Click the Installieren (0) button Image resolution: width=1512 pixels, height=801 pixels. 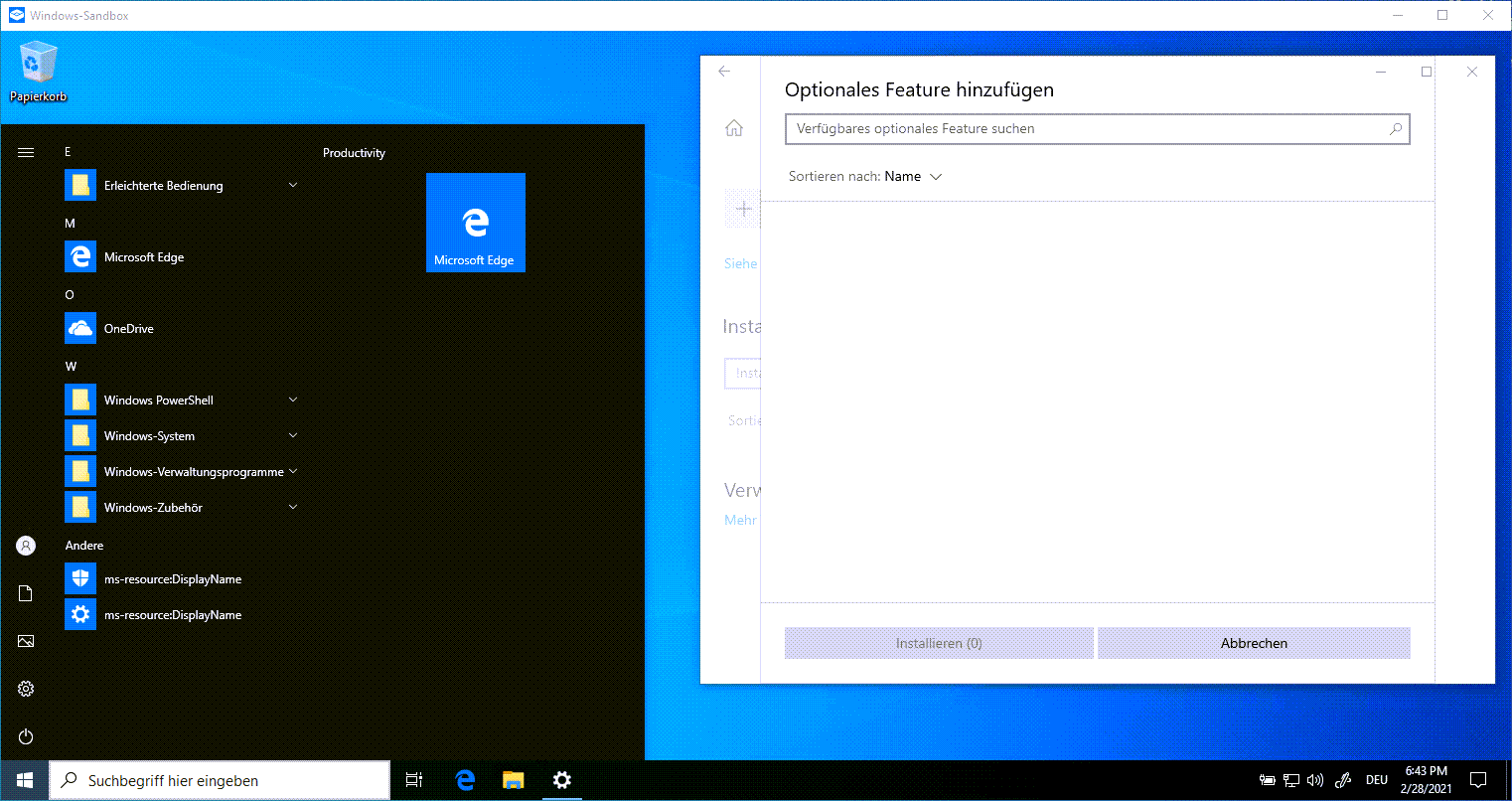click(x=939, y=643)
